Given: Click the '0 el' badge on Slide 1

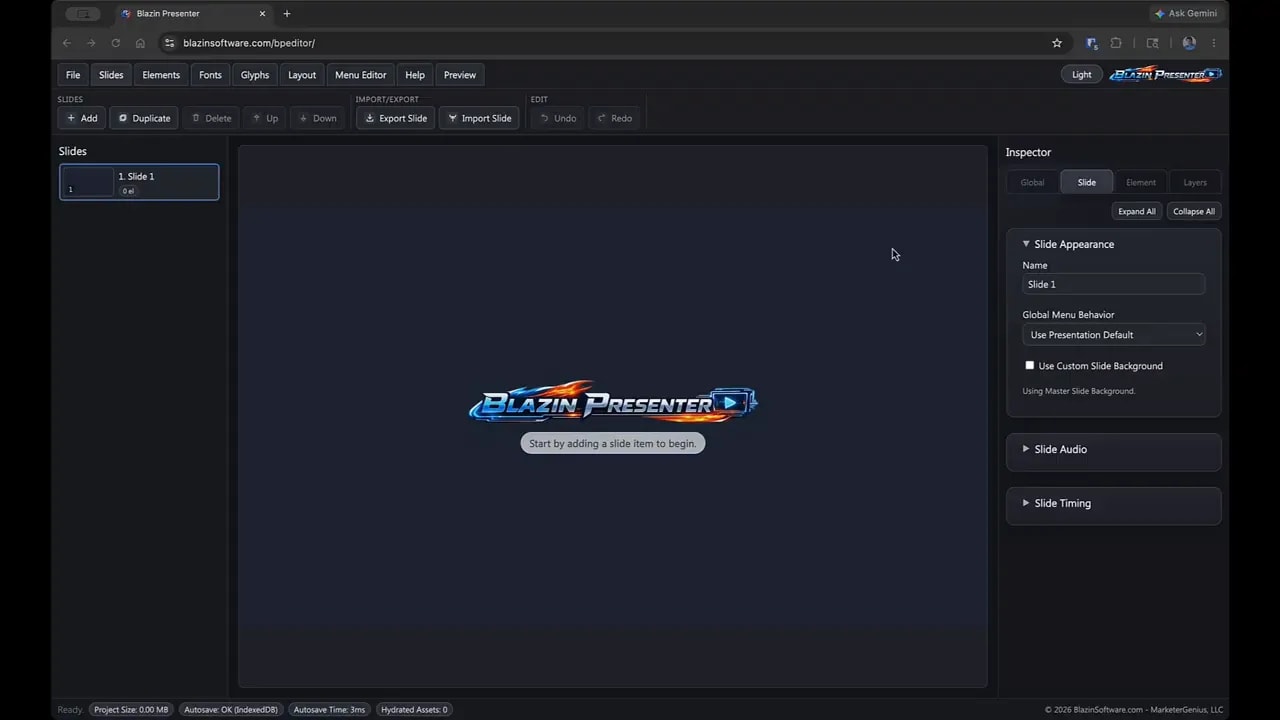Looking at the screenshot, I should (x=128, y=191).
